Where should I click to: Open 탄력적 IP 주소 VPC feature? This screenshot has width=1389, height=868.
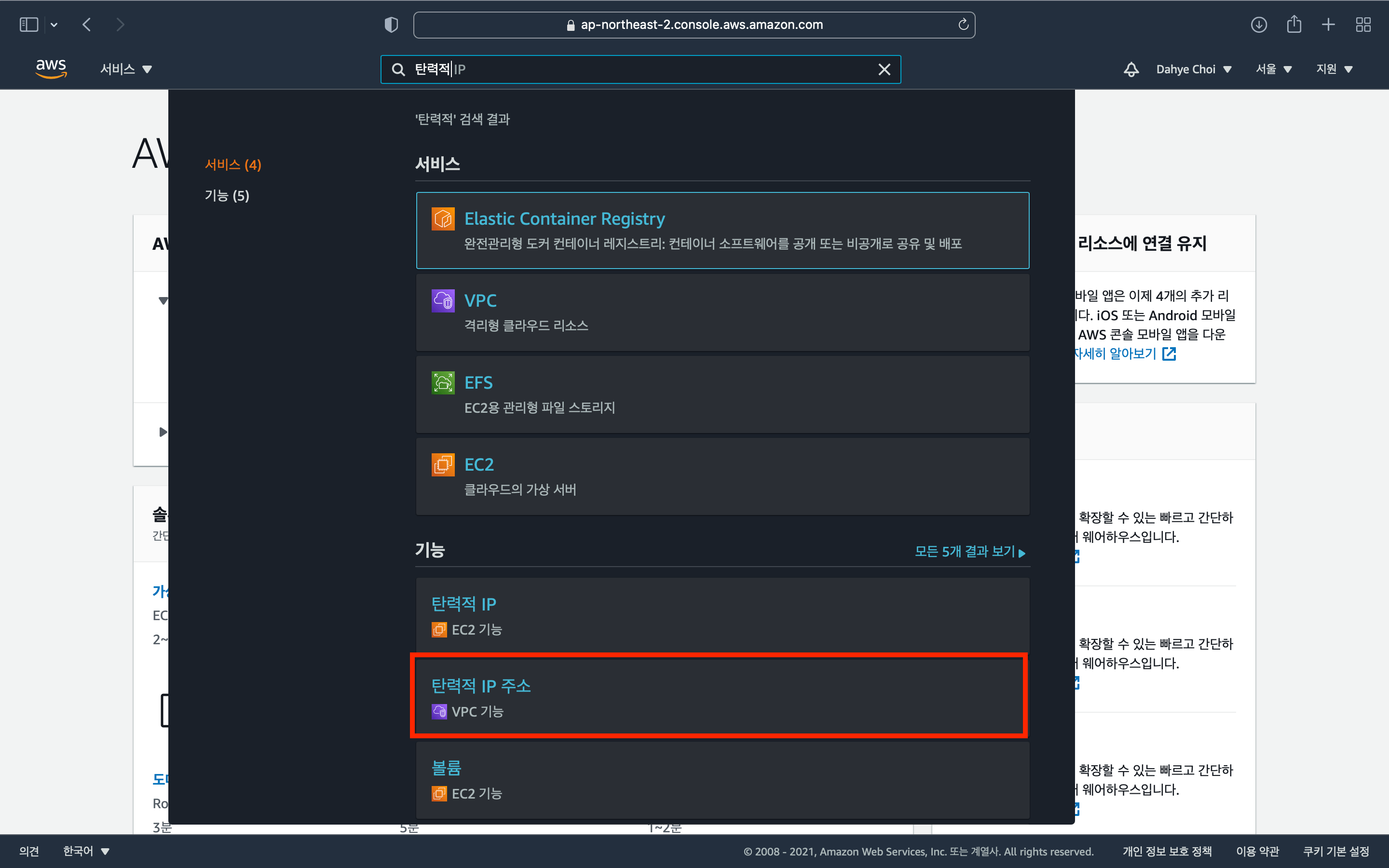(x=722, y=697)
